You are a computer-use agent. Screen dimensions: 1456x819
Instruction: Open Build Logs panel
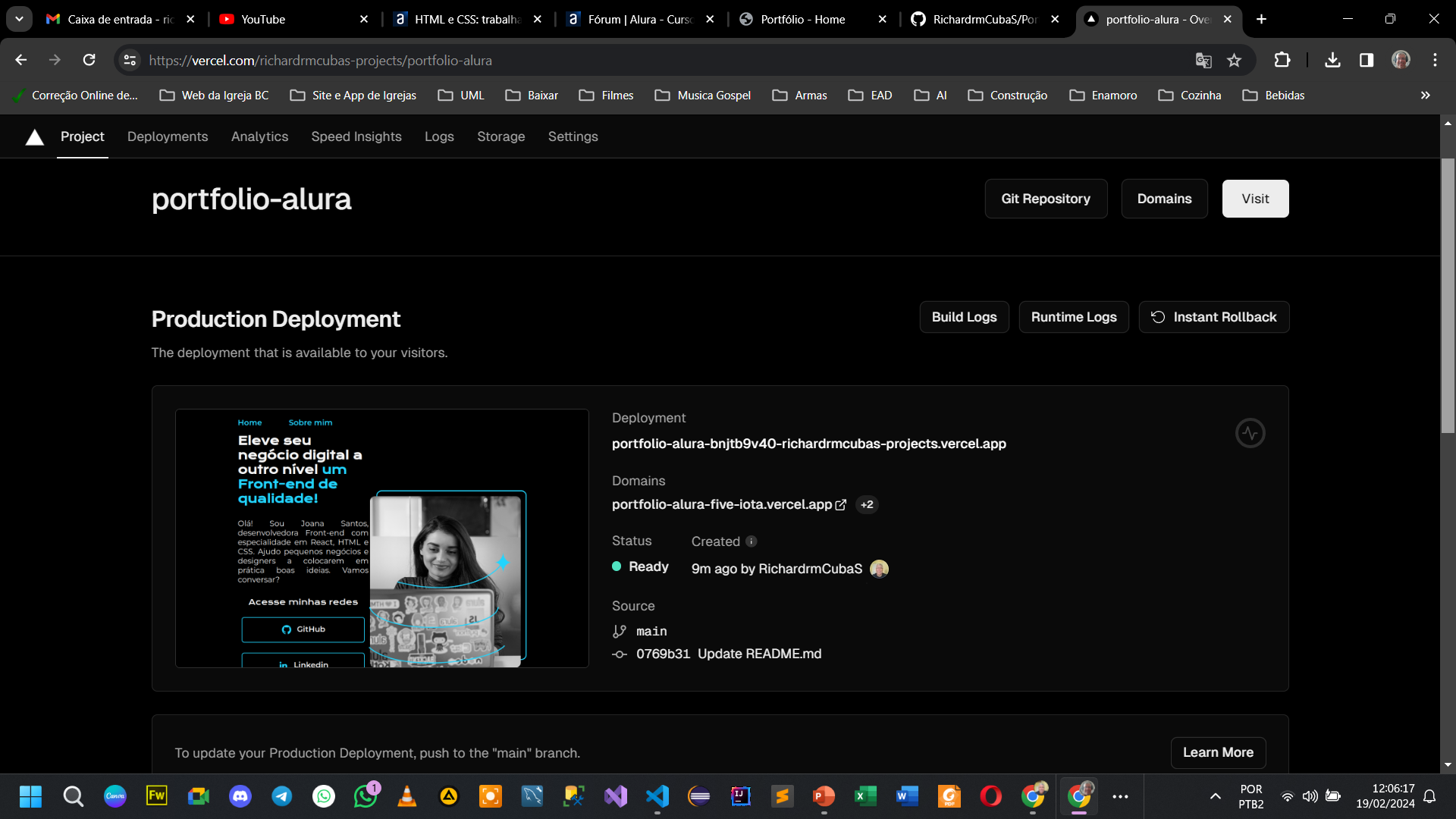[x=964, y=317]
